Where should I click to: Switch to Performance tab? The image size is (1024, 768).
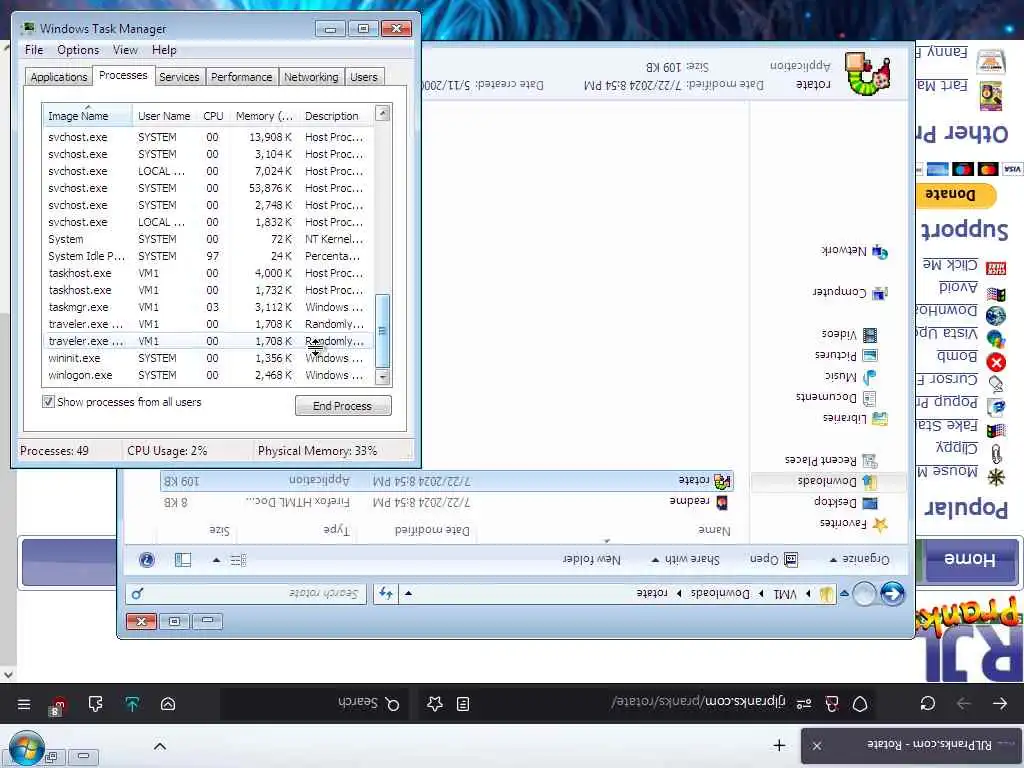coord(242,77)
